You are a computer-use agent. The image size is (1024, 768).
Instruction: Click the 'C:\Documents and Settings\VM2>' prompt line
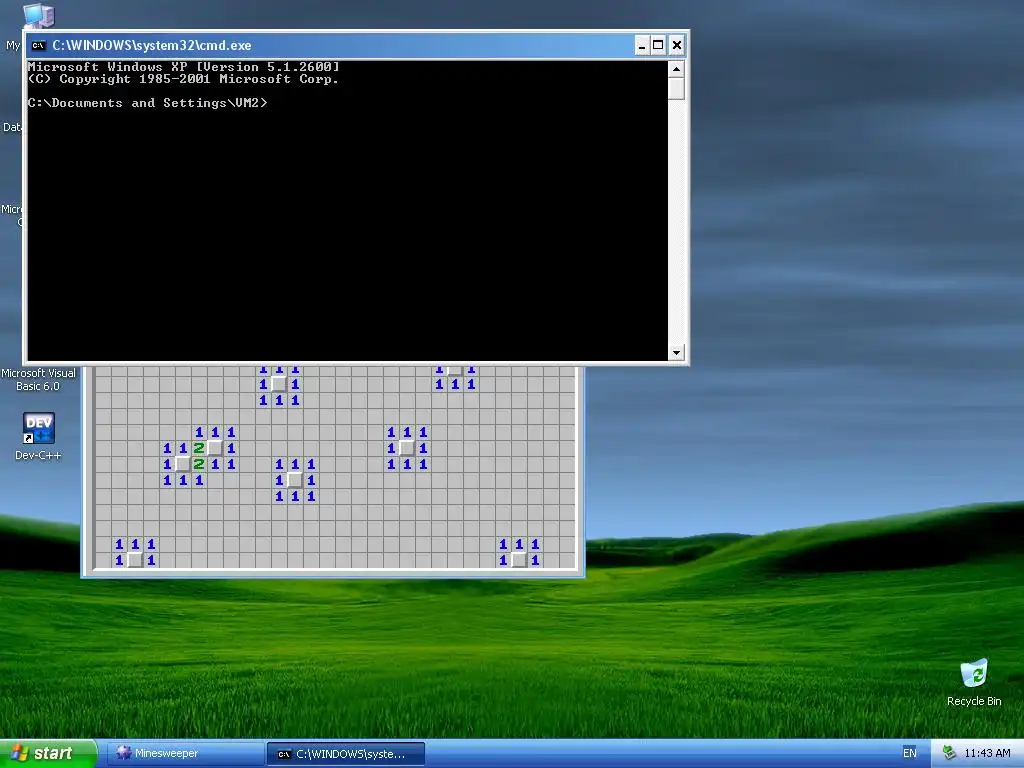(148, 103)
